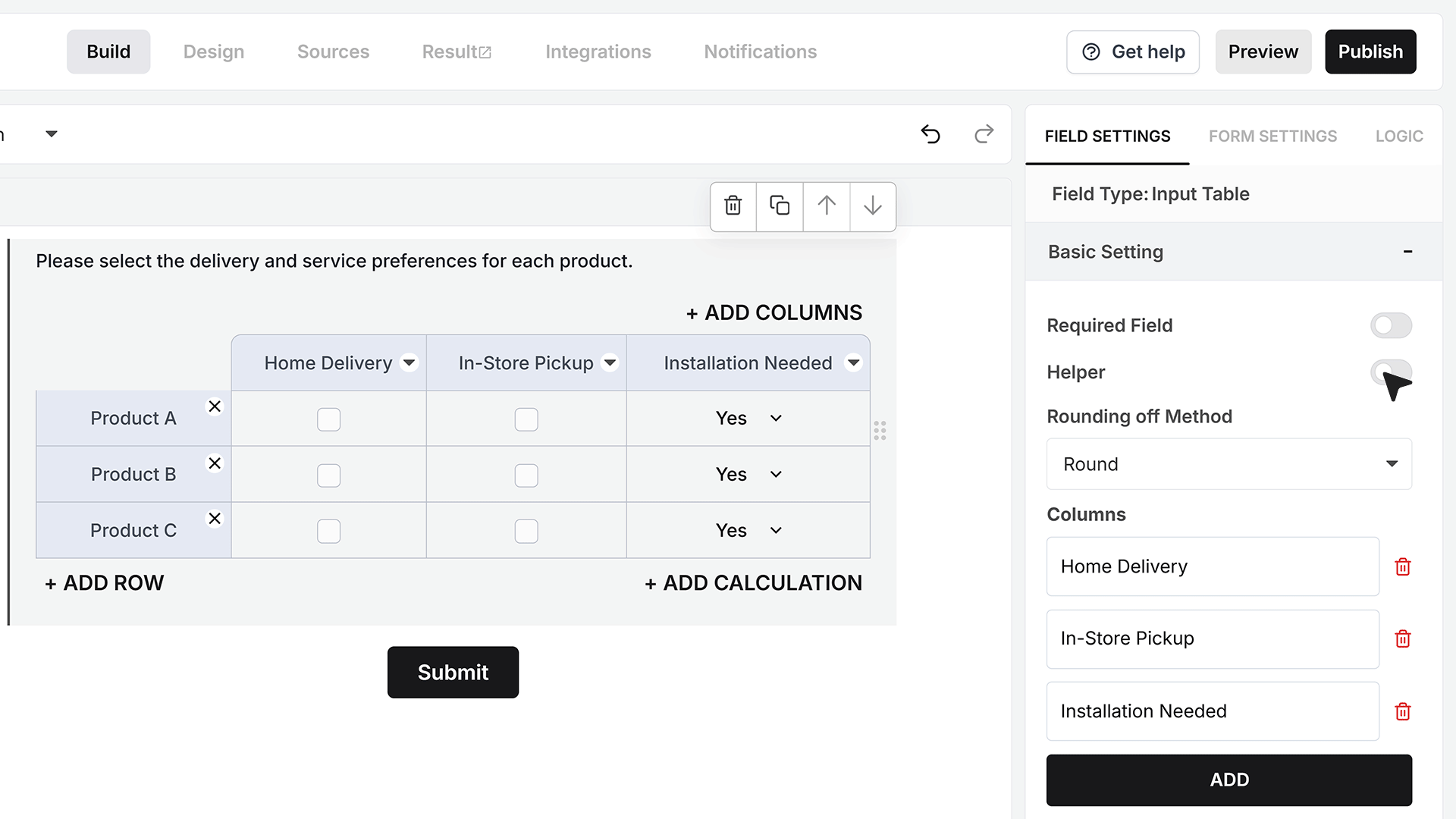Click + ADD CALCULATION link
1456x819 pixels.
tap(753, 582)
